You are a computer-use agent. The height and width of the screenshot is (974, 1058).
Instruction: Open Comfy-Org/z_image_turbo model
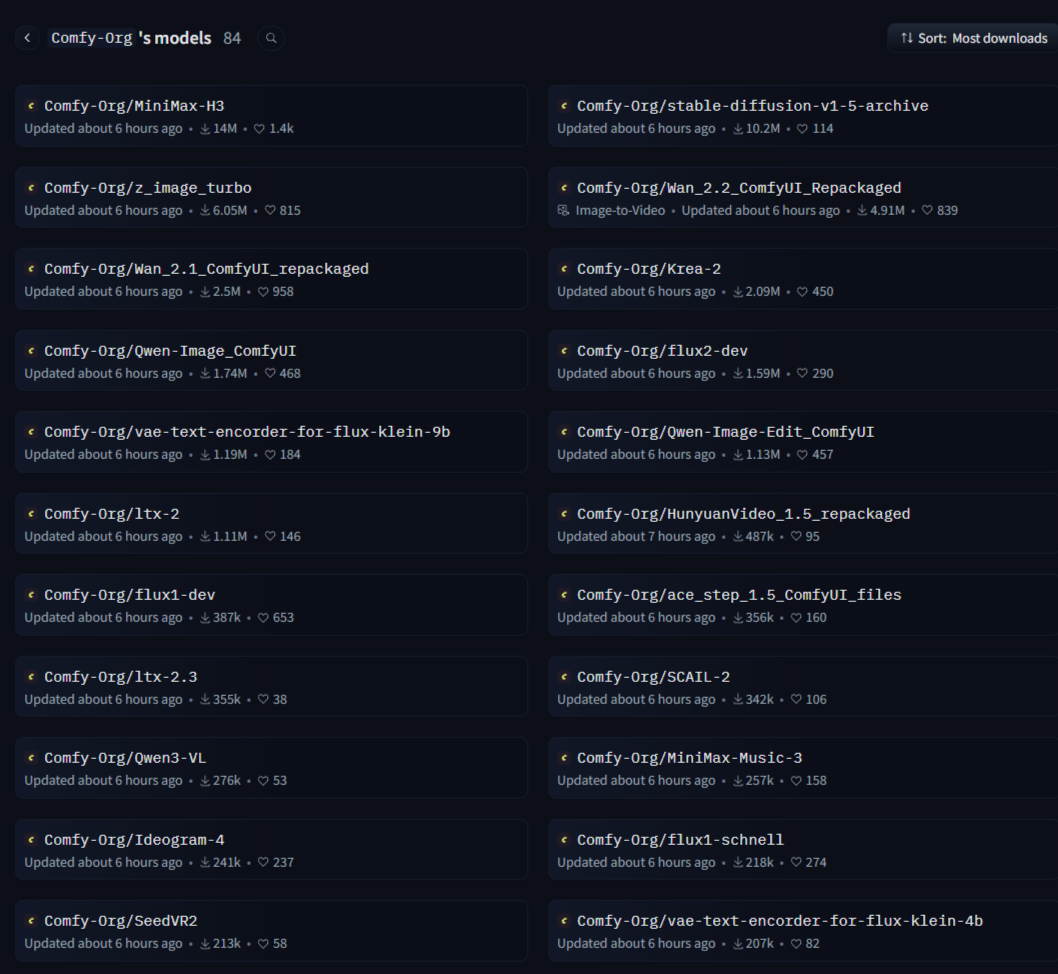(x=271, y=198)
